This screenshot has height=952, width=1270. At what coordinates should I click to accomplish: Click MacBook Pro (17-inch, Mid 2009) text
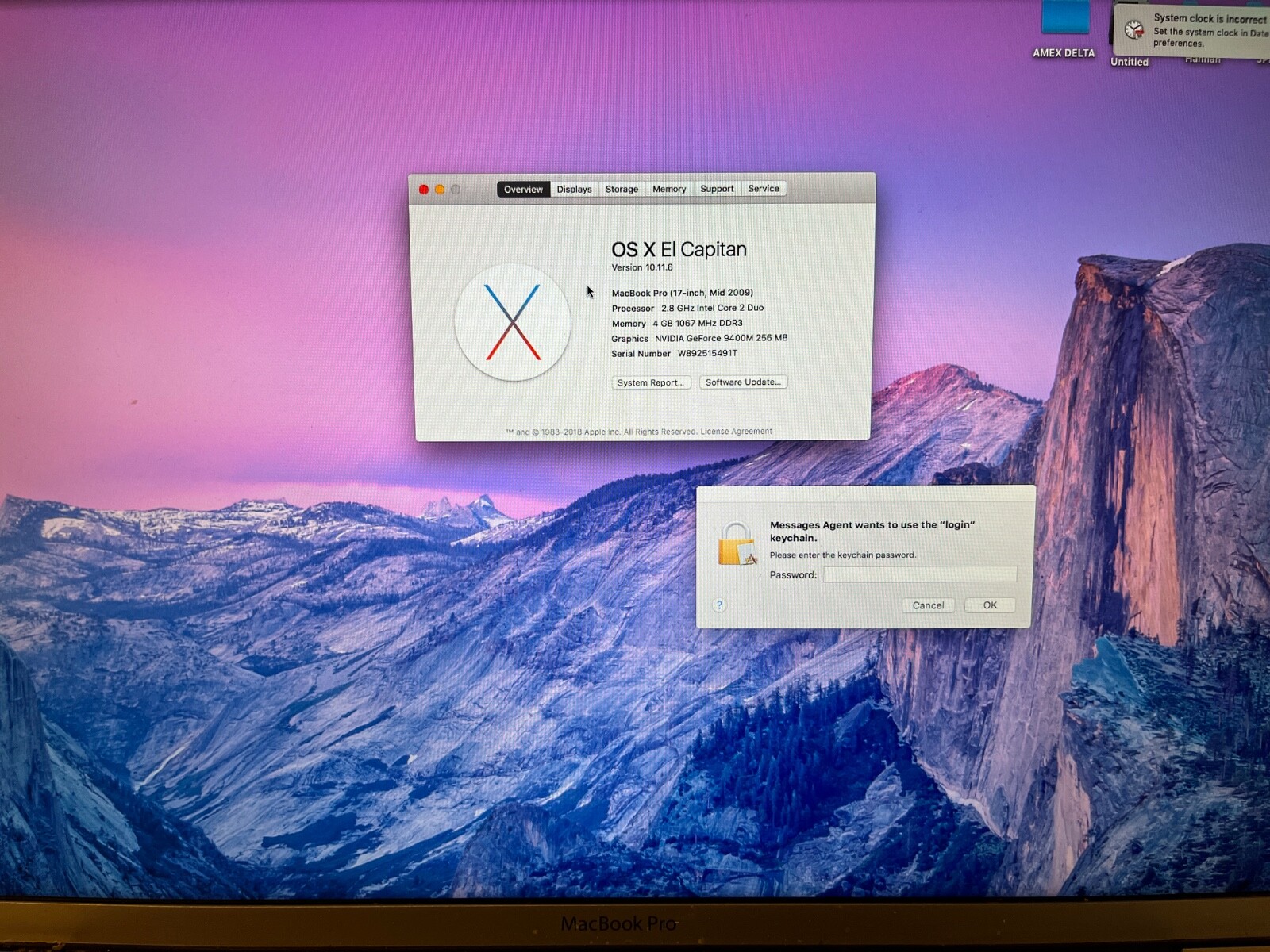pyautogui.click(x=683, y=293)
